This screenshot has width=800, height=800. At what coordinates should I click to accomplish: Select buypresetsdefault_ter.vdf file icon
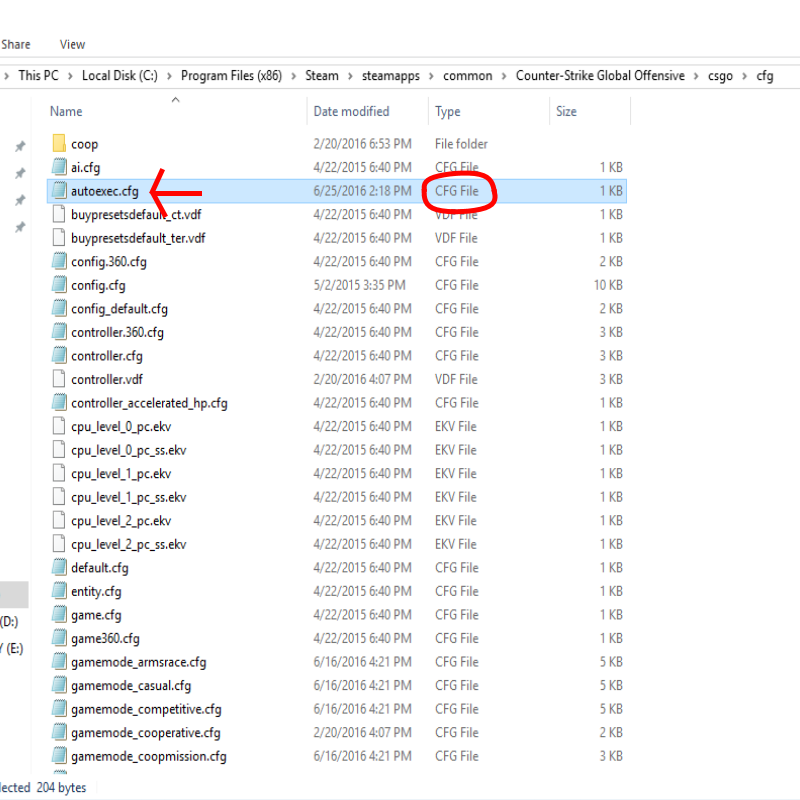click(x=59, y=237)
